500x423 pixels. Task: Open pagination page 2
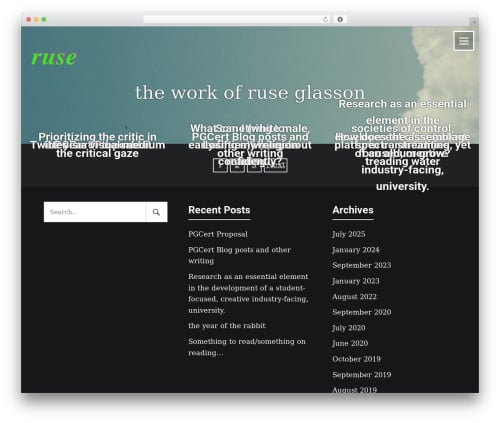coord(237,165)
